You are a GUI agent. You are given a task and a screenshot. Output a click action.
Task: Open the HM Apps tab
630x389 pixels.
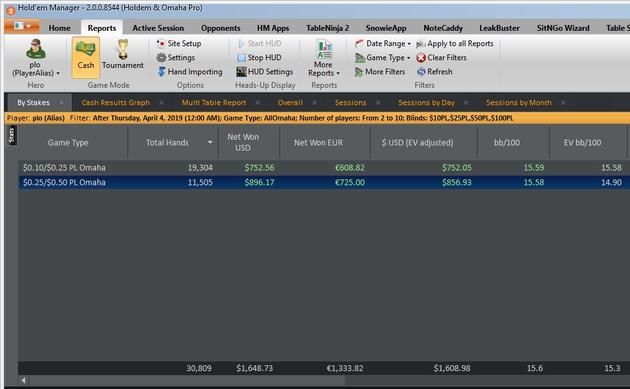click(x=273, y=28)
